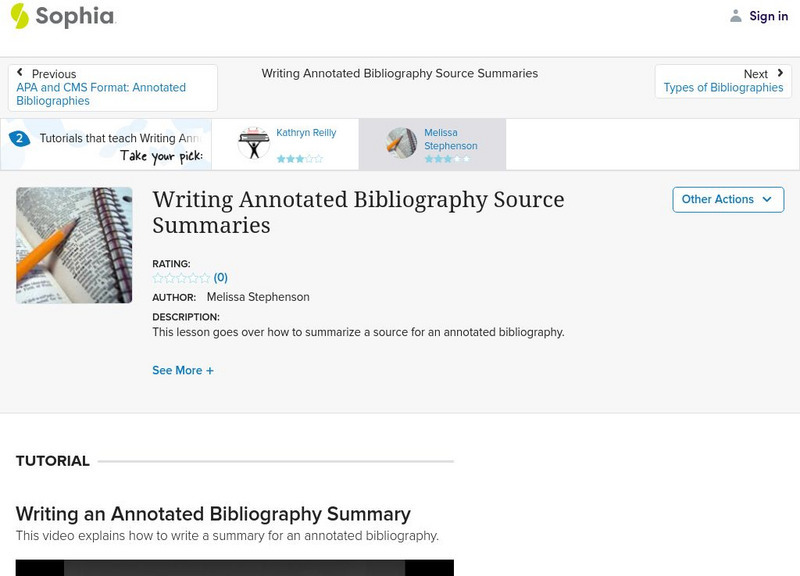Open the Other Actions dropdown
The image size is (800, 576).
(x=727, y=199)
